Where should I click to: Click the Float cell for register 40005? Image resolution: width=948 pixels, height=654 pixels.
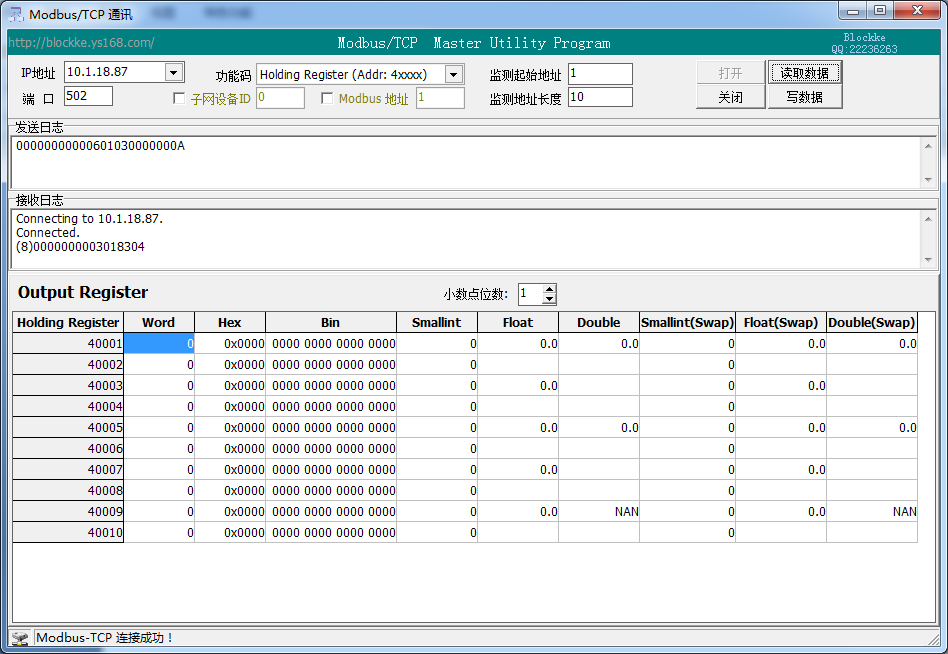click(x=518, y=427)
